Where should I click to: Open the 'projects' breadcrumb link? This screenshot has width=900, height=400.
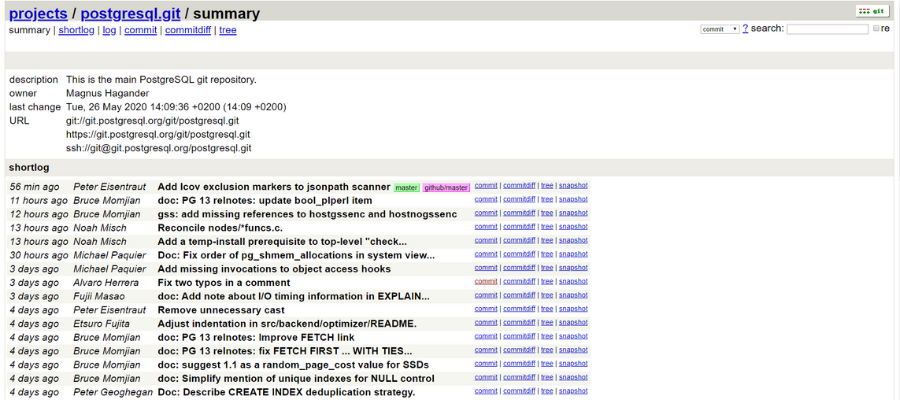[x=38, y=13]
